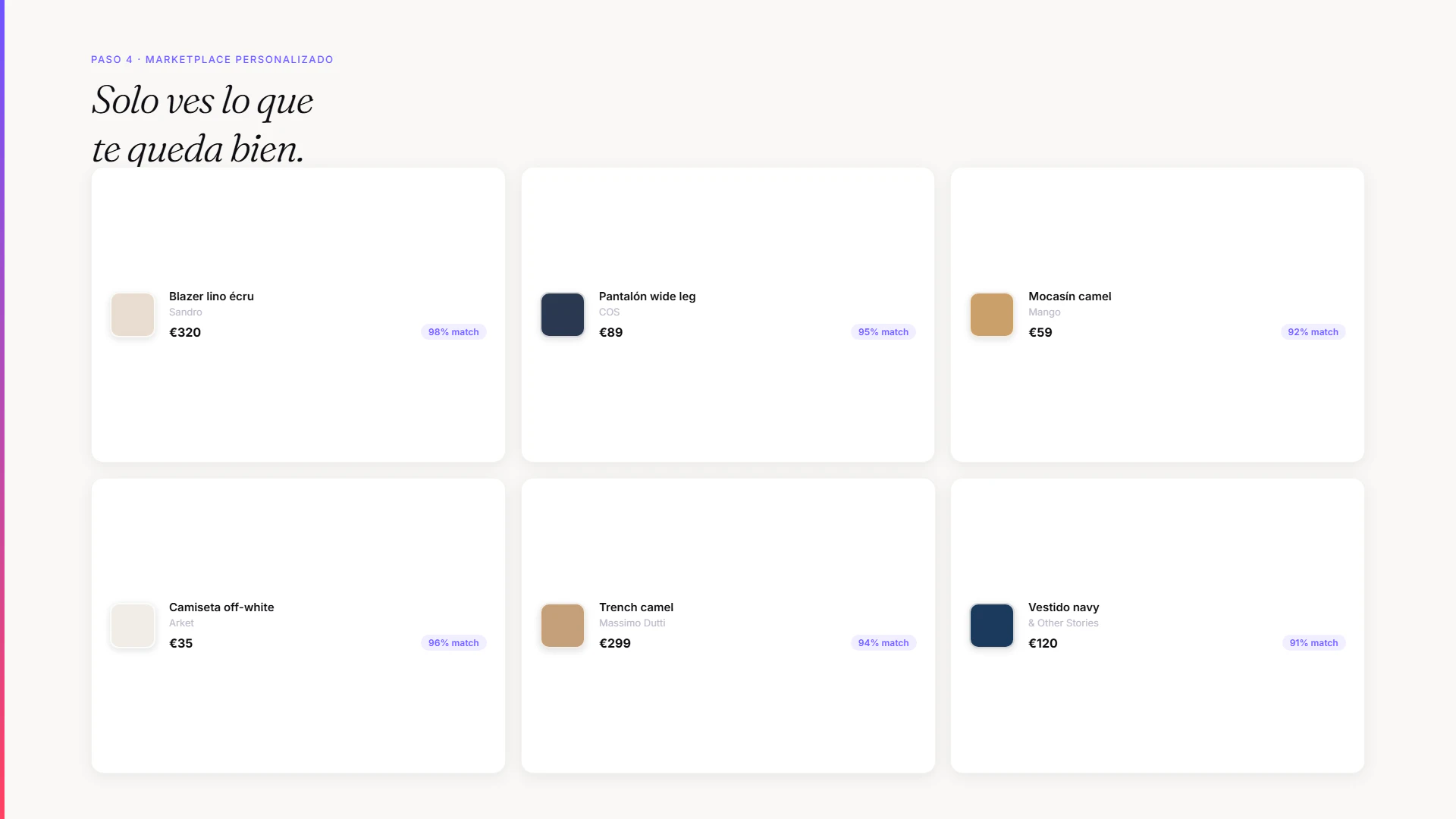Click the camel swatch for Mocasín camel
This screenshot has width=1456, height=819.
click(x=992, y=315)
